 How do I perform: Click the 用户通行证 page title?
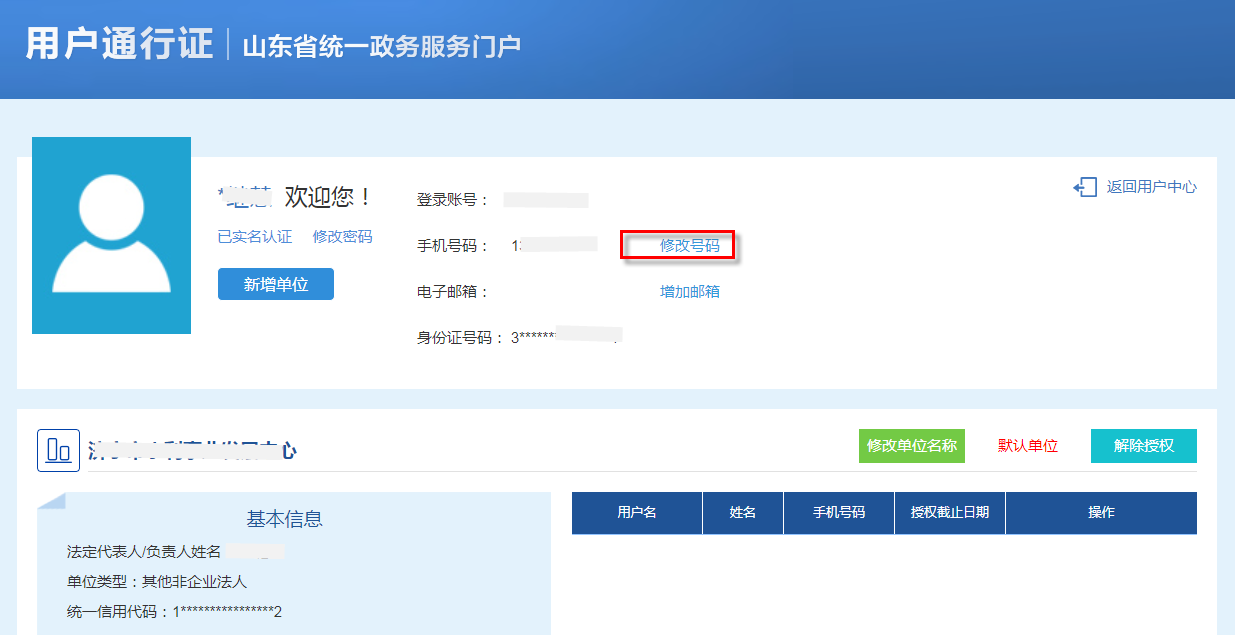tap(119, 45)
